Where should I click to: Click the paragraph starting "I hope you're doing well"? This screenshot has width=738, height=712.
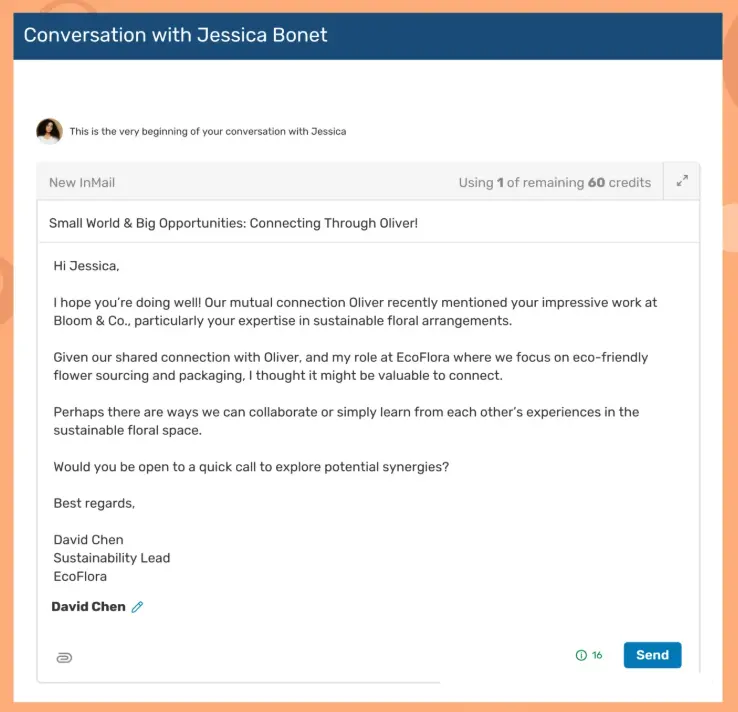[x=355, y=311]
